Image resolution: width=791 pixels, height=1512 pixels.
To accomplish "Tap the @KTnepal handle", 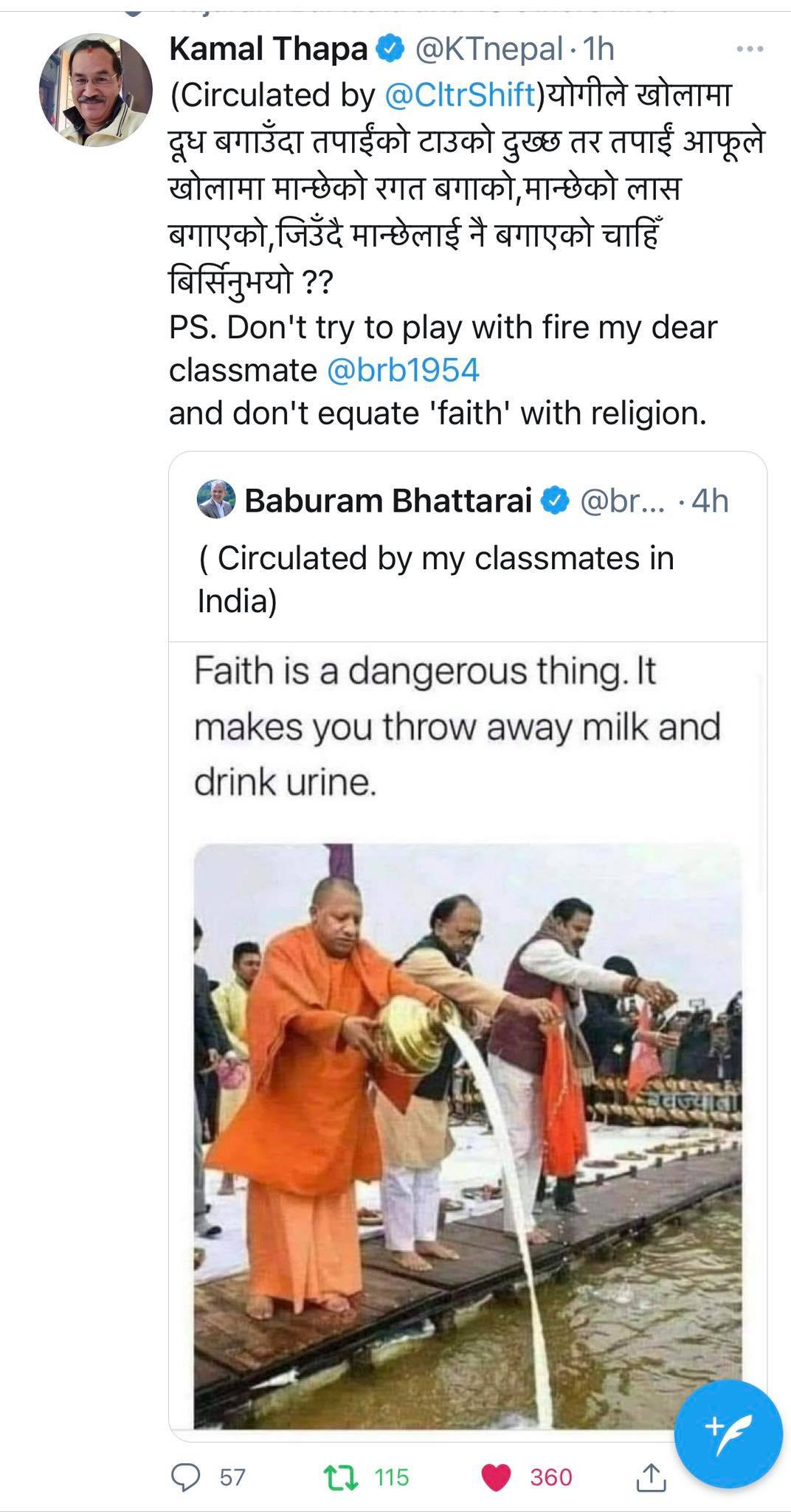I will pos(490,49).
